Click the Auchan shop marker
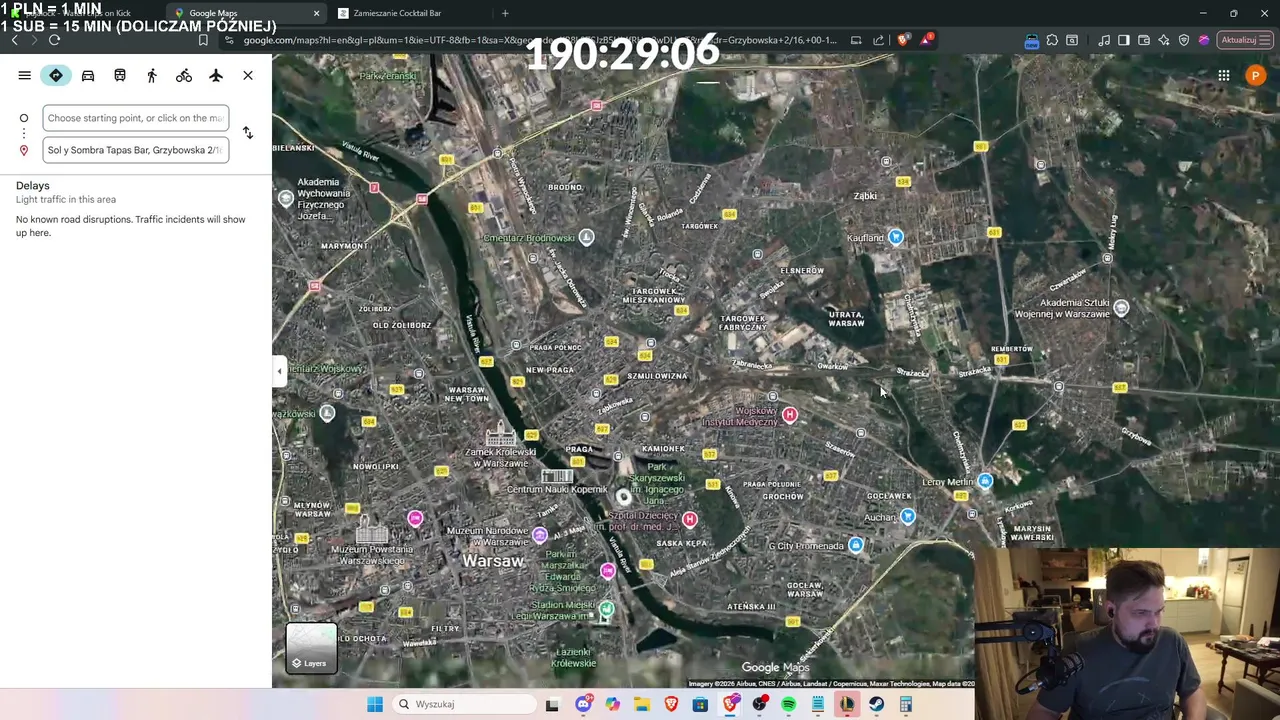 click(x=907, y=517)
